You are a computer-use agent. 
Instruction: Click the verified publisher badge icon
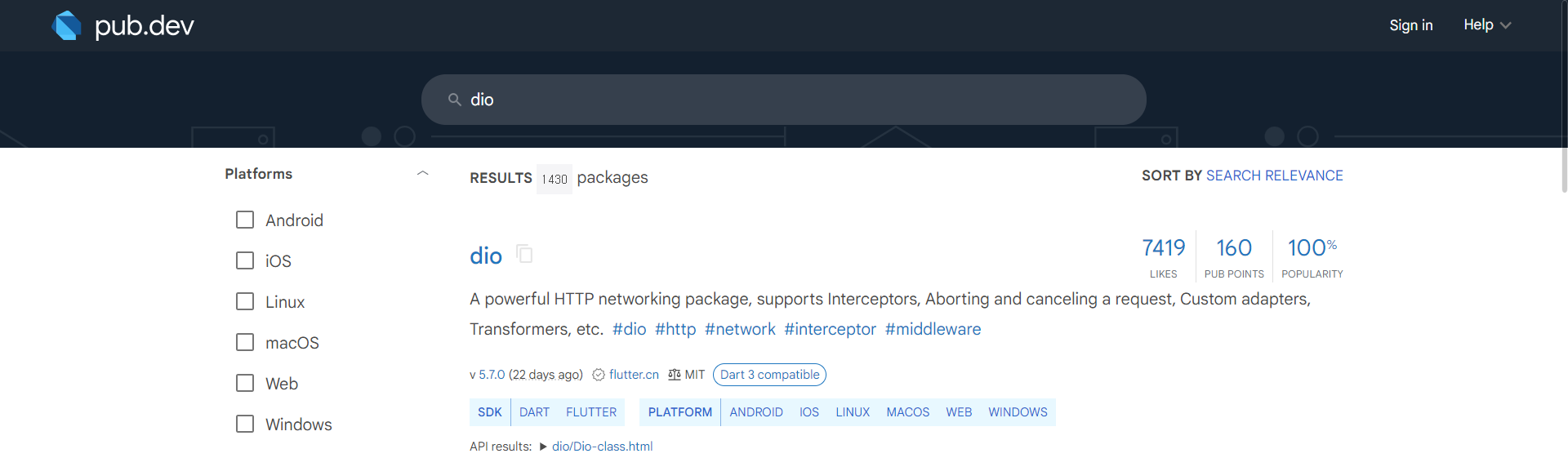599,375
